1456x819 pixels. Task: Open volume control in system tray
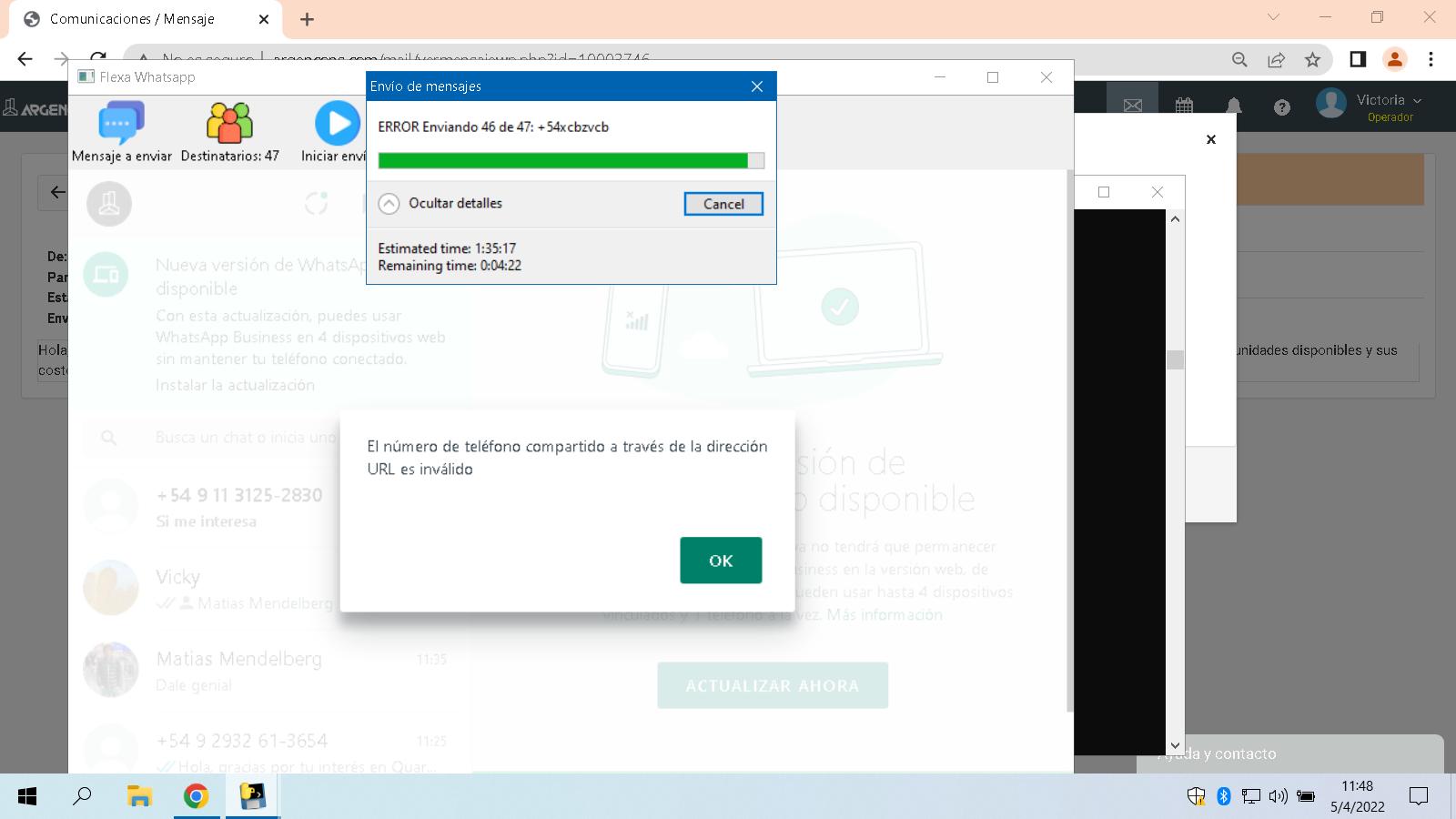(x=1279, y=796)
